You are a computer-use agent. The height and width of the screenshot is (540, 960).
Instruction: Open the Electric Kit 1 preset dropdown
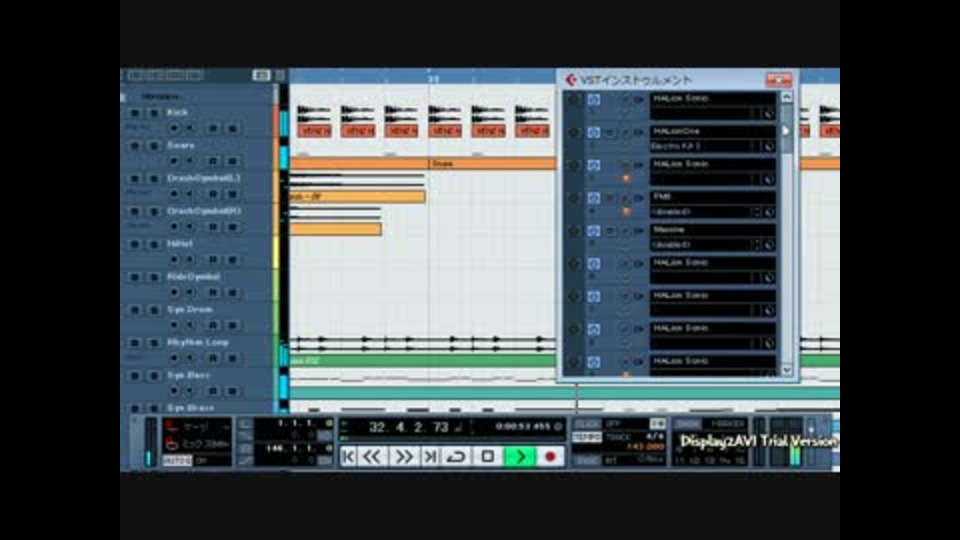pyautogui.click(x=700, y=146)
